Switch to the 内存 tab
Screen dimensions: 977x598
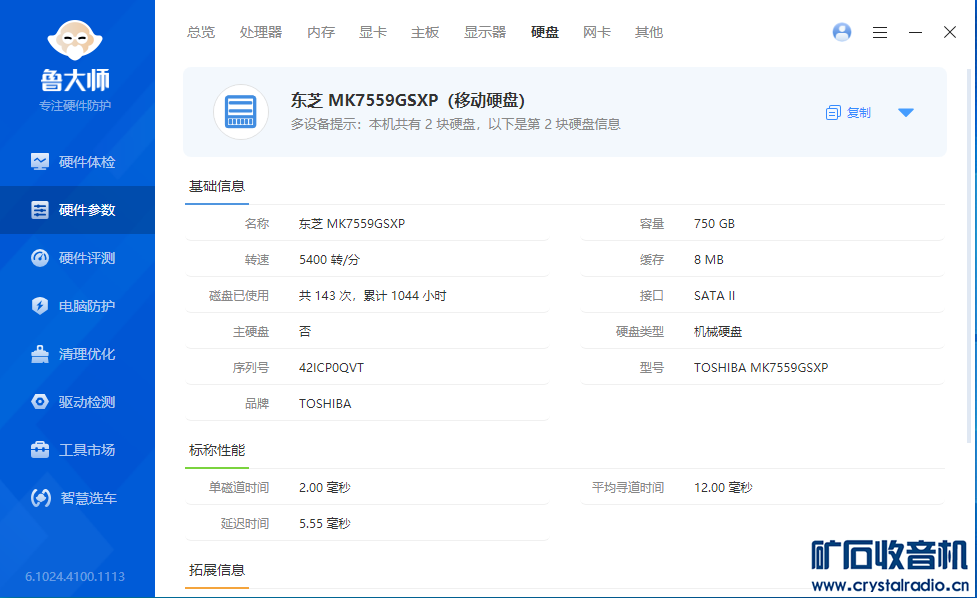321,32
